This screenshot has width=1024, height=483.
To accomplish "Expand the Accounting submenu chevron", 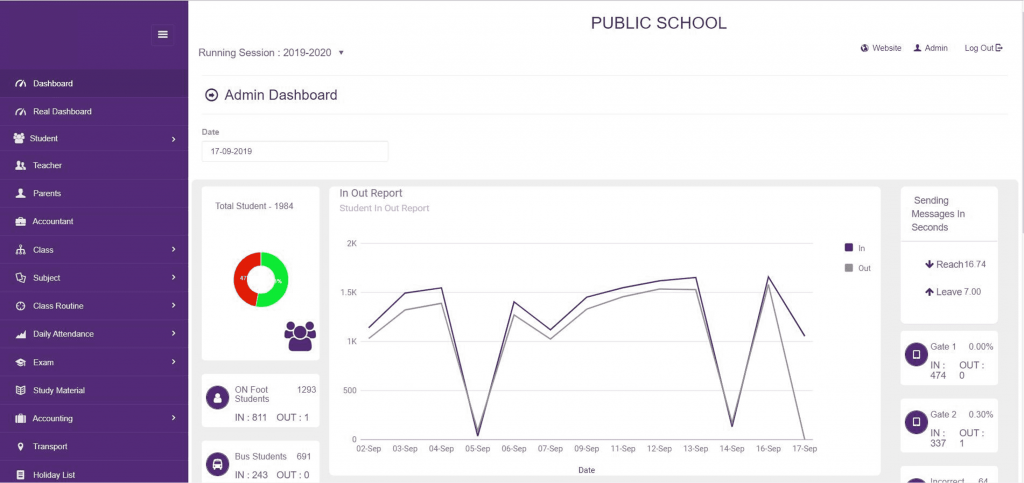I will tap(174, 418).
